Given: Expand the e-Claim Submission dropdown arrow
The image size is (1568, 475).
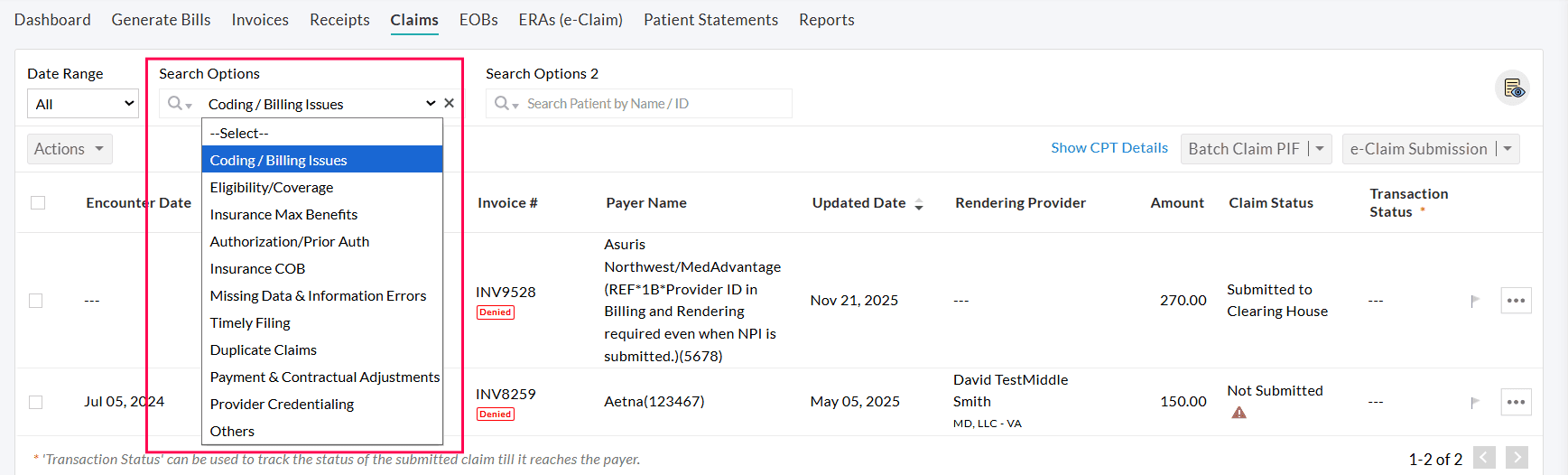Looking at the screenshot, I should [x=1508, y=149].
